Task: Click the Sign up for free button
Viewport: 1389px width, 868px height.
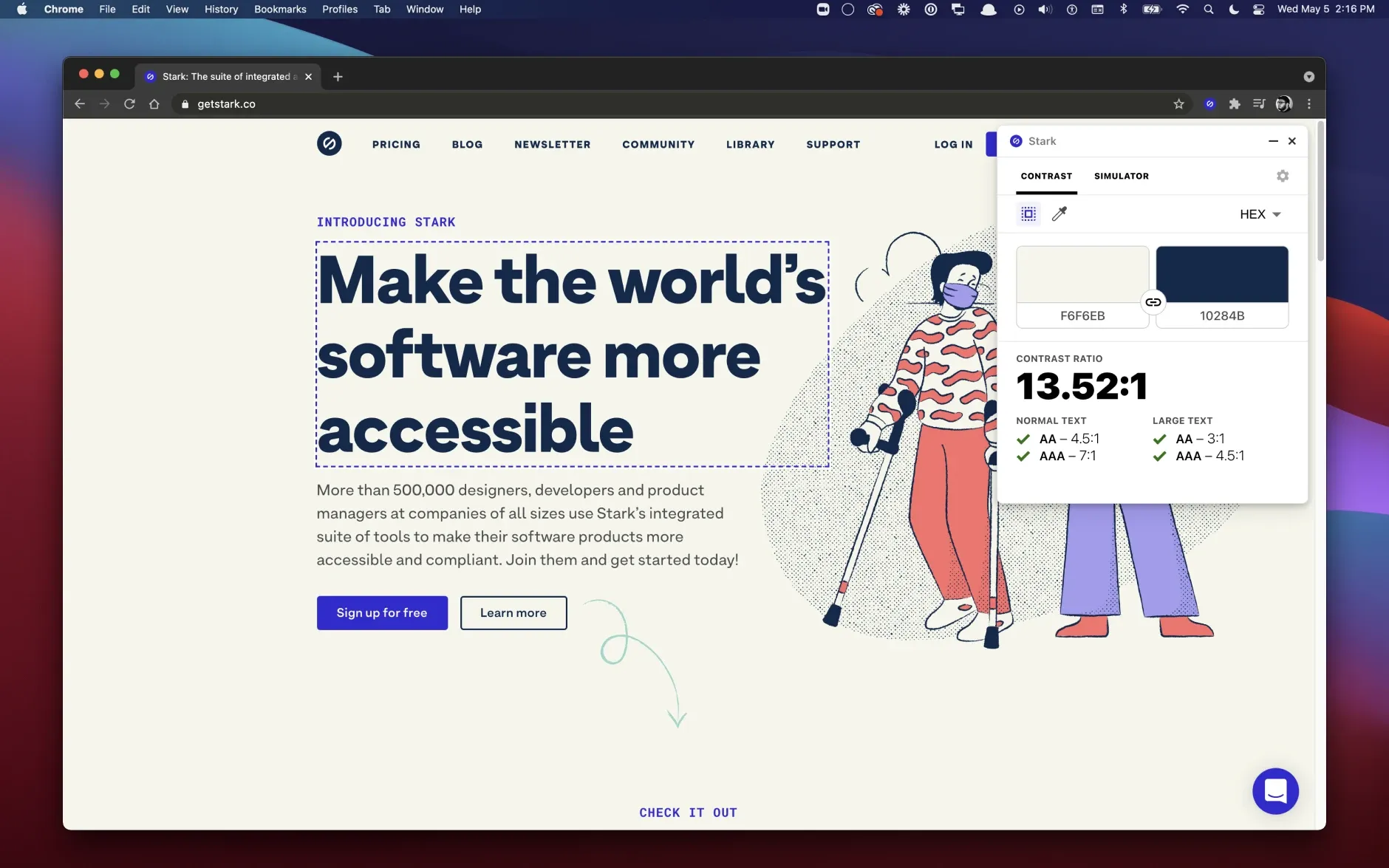Action: [x=382, y=613]
